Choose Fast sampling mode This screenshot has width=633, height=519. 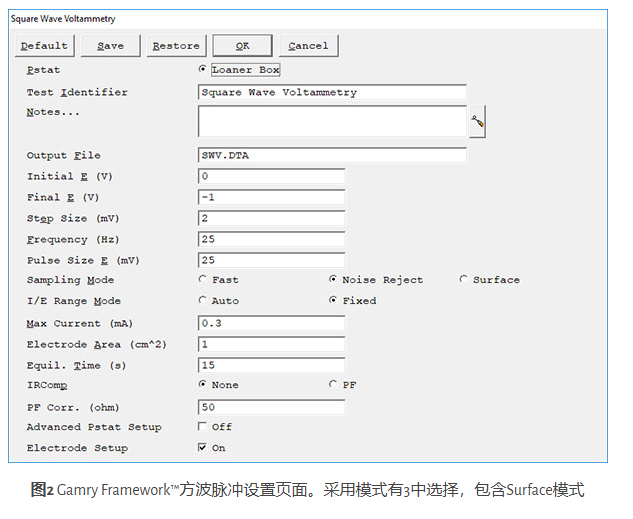pyautogui.click(x=202, y=279)
